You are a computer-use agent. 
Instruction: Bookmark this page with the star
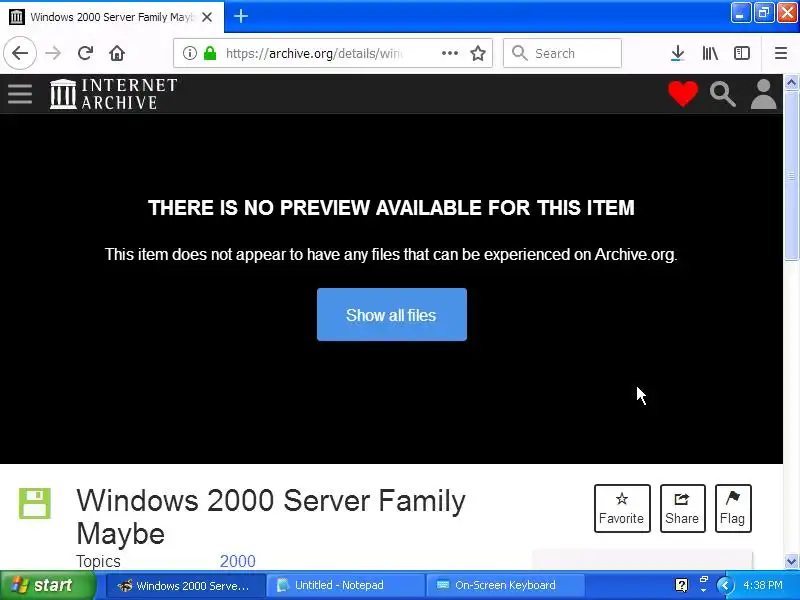tap(478, 53)
